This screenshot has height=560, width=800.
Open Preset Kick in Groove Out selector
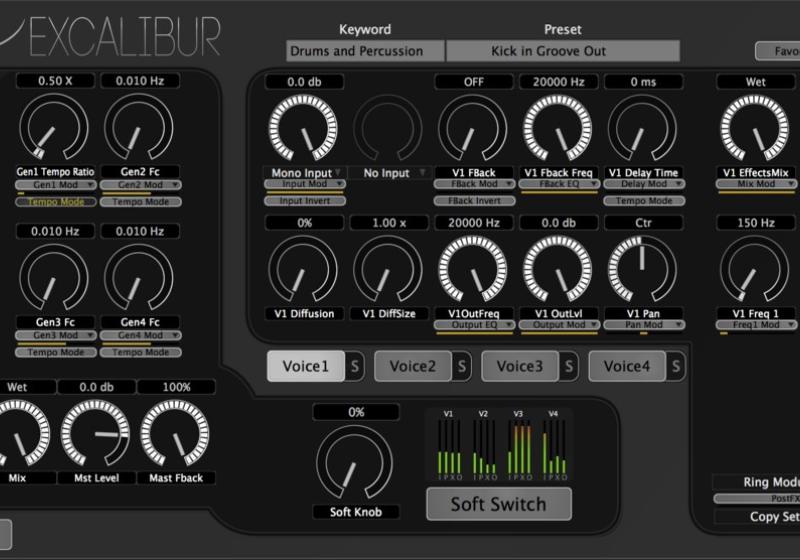click(563, 51)
